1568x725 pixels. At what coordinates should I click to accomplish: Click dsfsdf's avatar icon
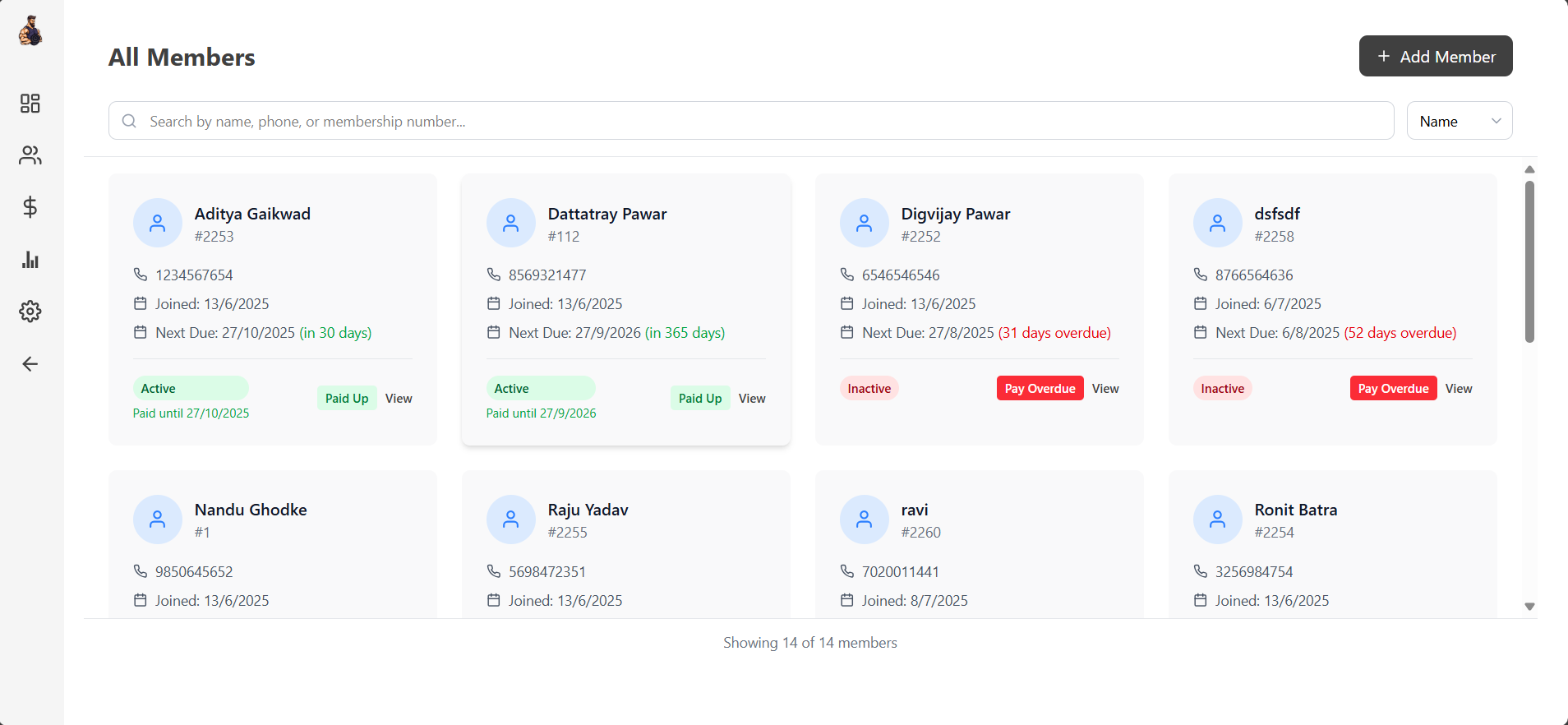coord(1218,223)
